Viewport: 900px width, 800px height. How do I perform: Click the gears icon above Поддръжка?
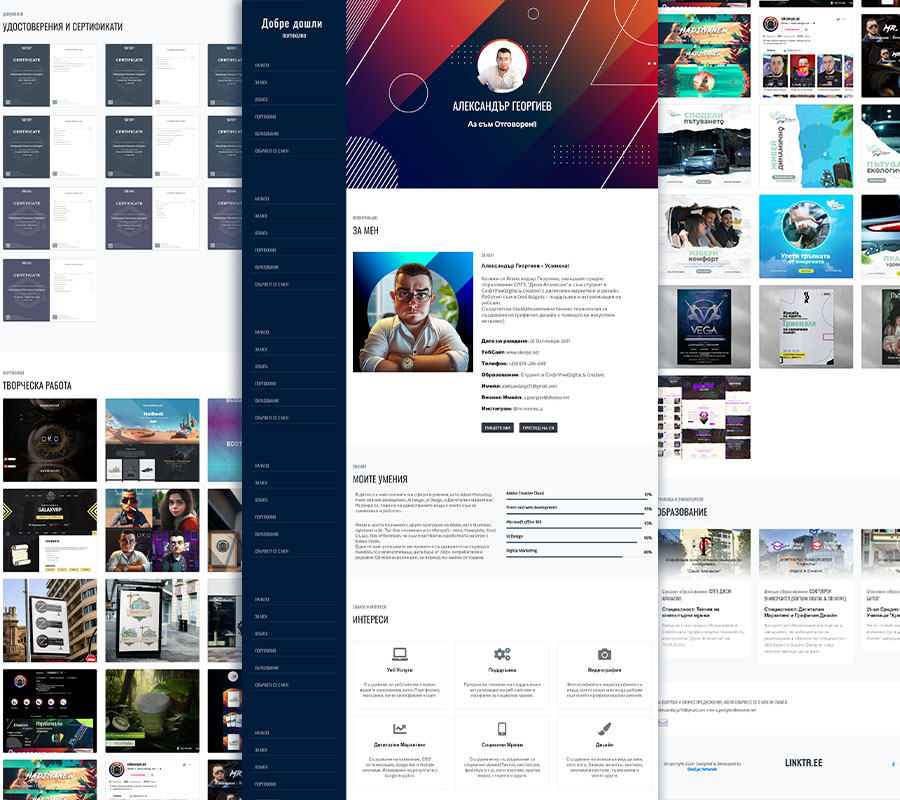click(502, 654)
